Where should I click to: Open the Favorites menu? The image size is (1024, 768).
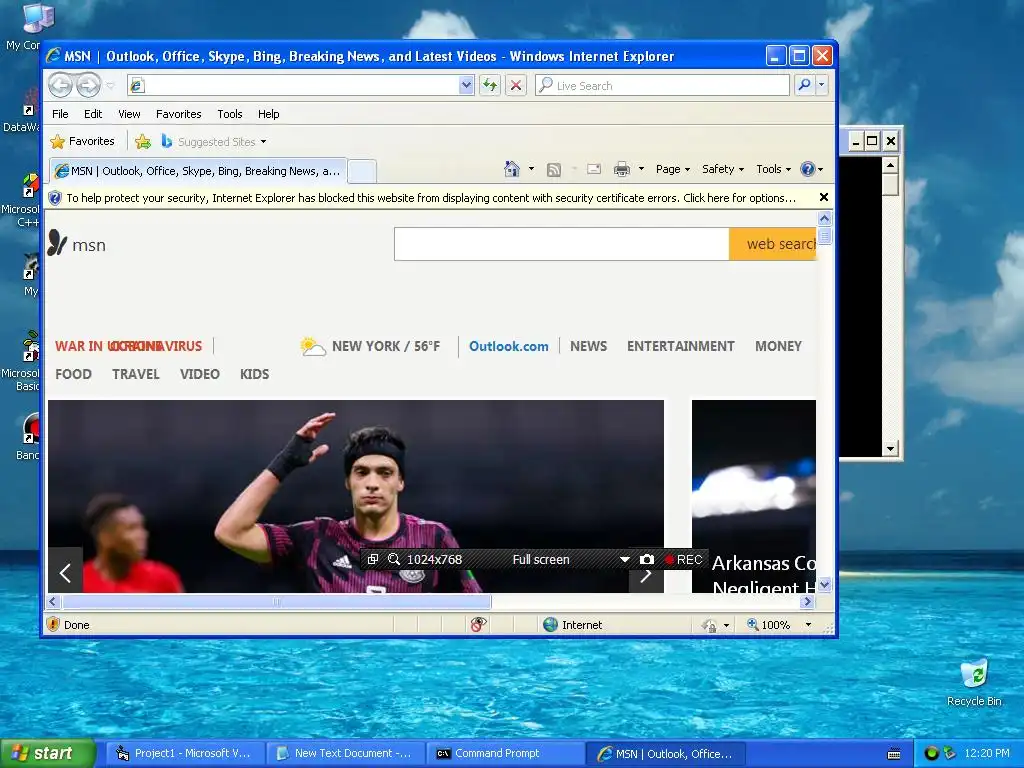point(178,114)
